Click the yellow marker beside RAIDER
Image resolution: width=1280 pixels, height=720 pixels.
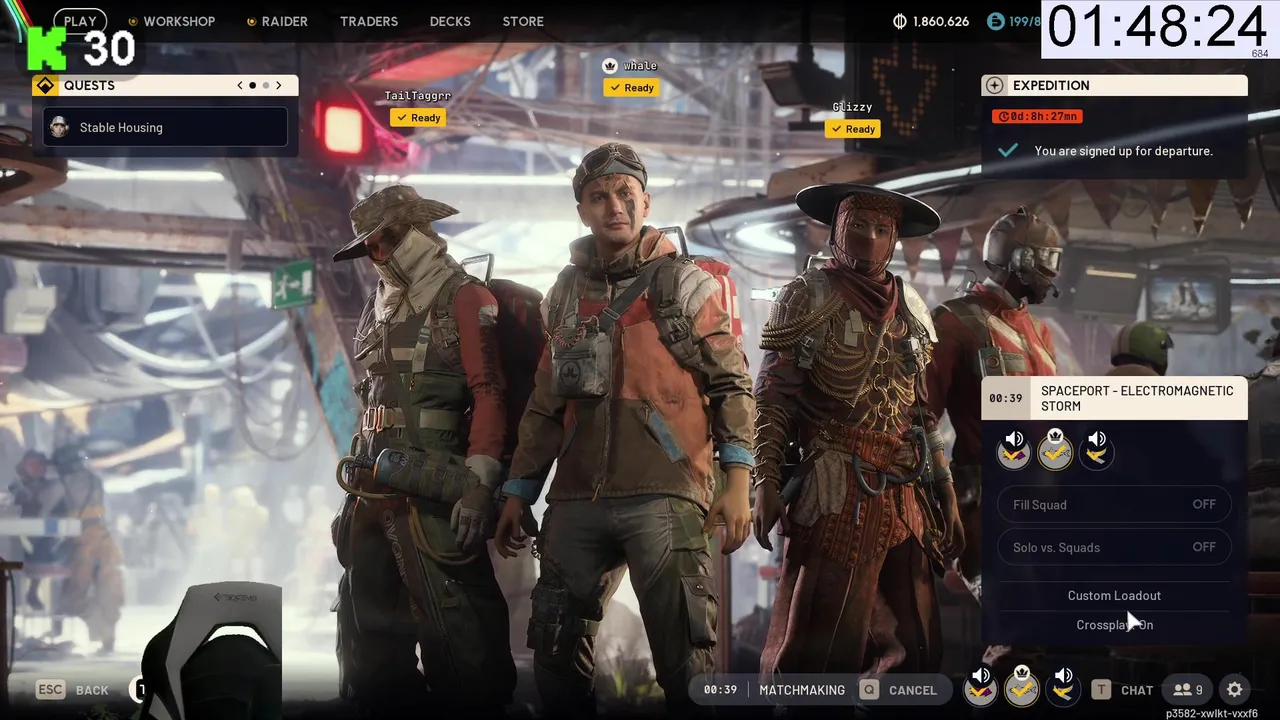point(251,21)
